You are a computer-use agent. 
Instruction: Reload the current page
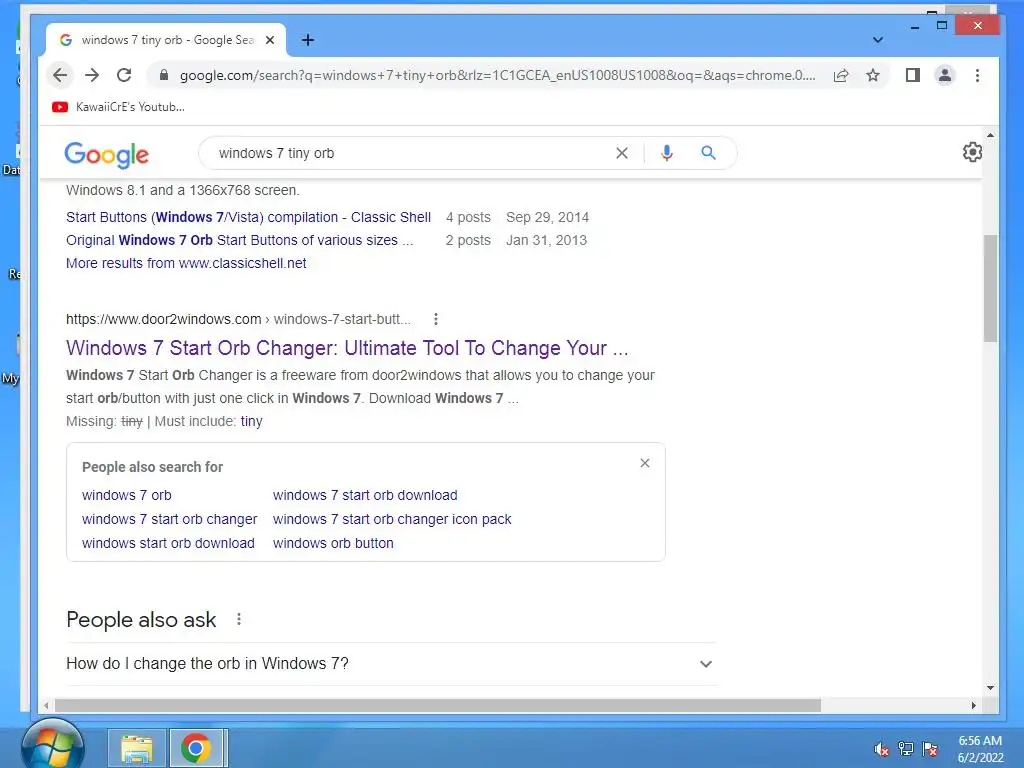(x=124, y=75)
